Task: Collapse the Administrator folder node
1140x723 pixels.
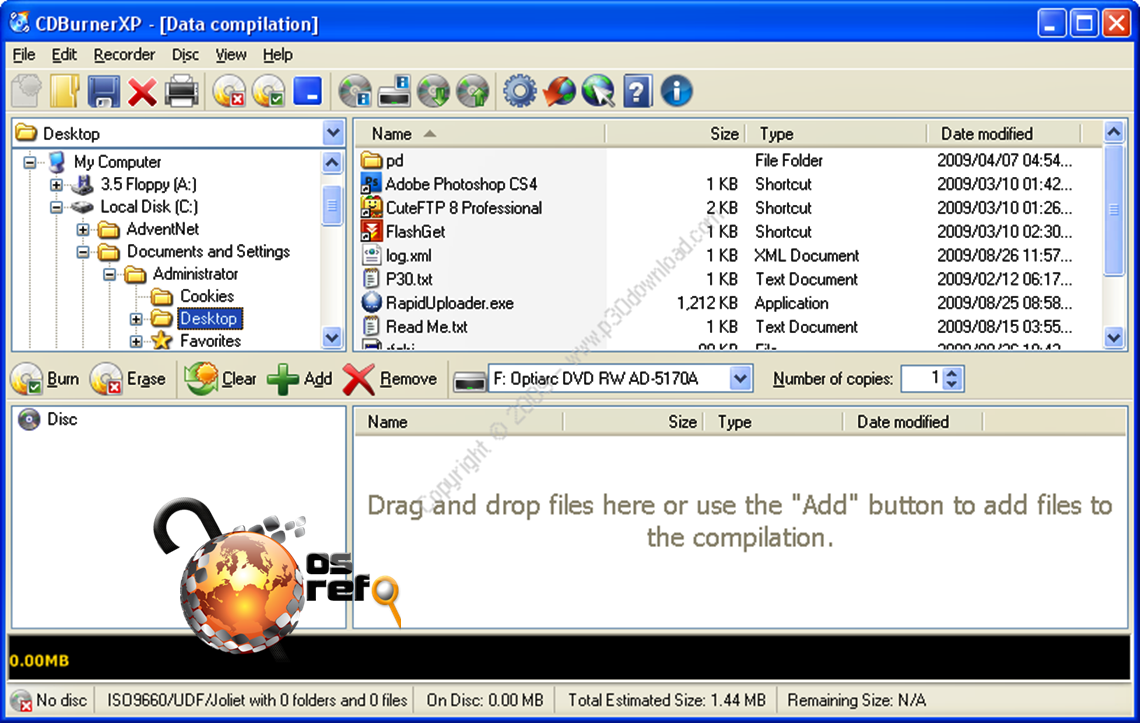Action: click(109, 274)
